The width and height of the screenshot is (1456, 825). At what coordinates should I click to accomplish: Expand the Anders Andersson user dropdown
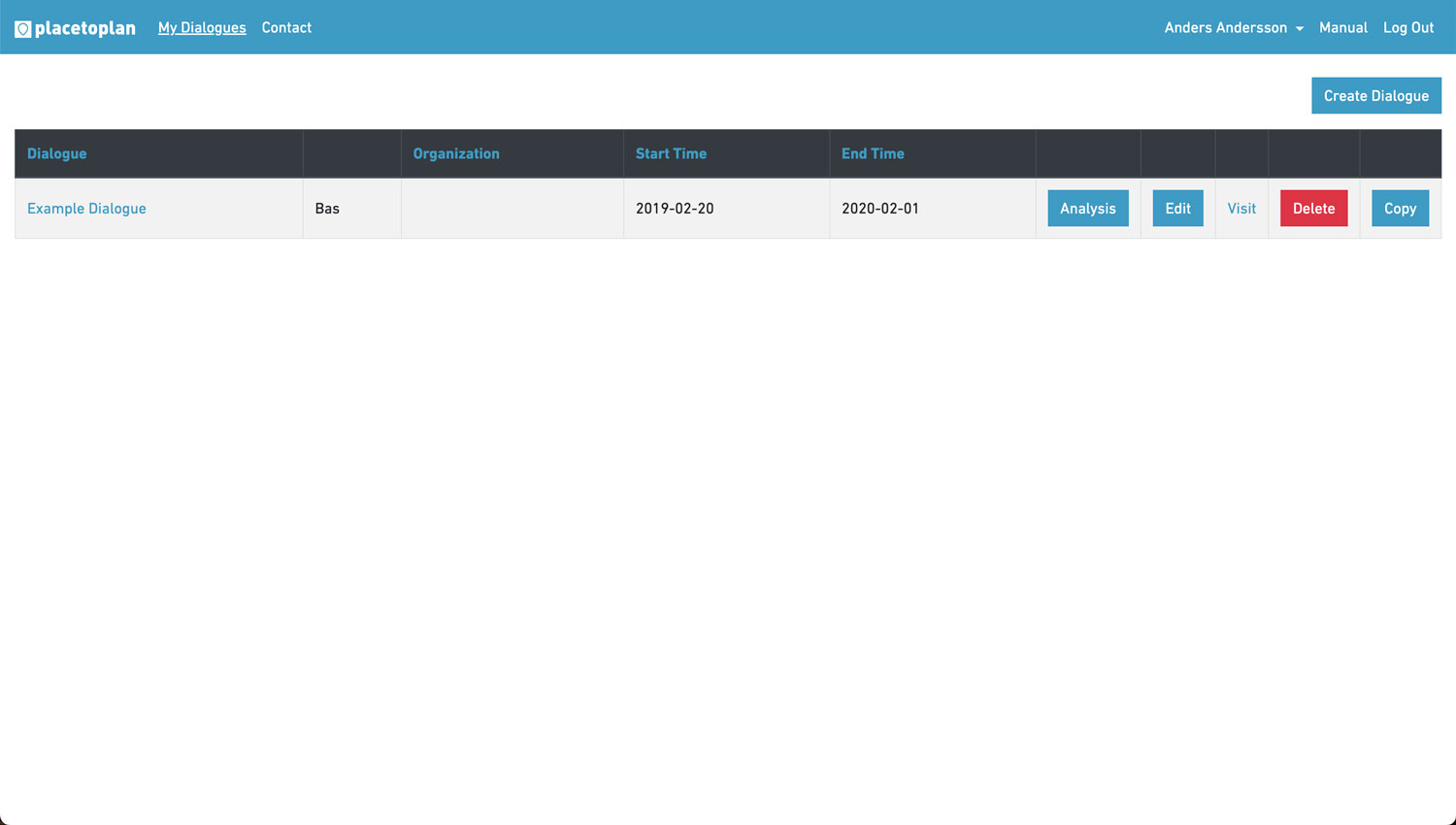(x=1233, y=28)
